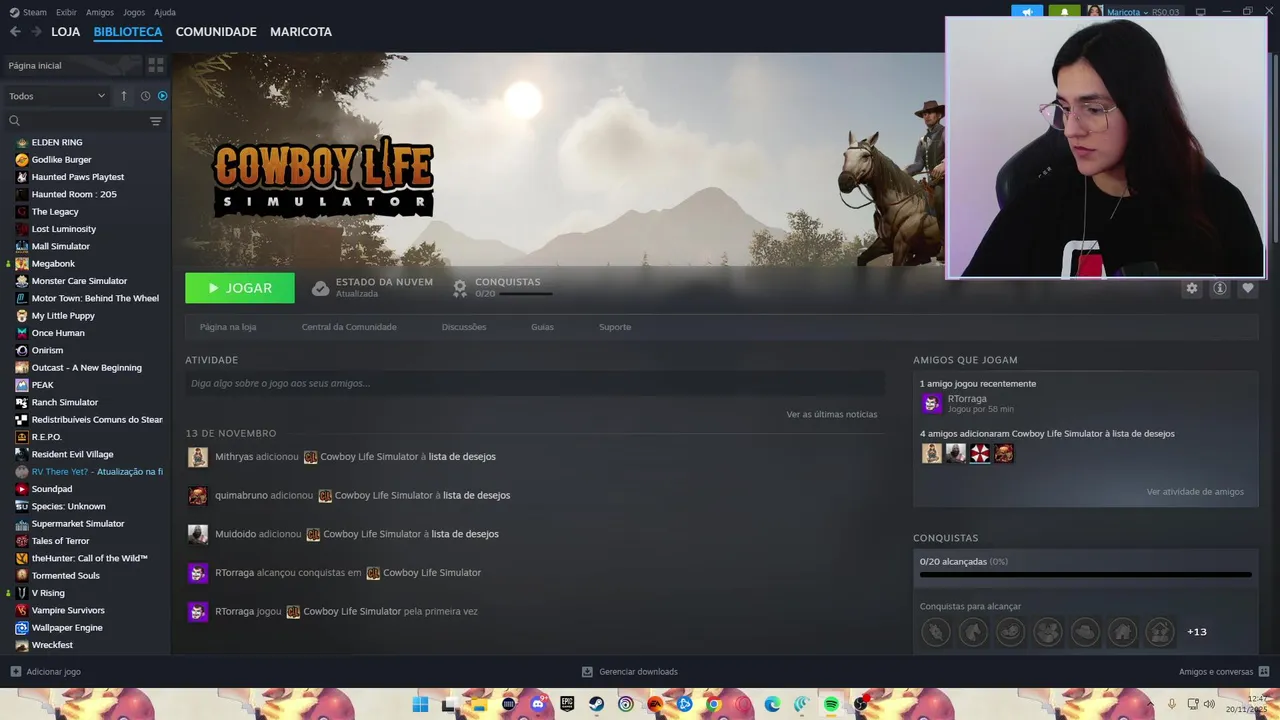Open Mithryas profile avatar in activity feed

pos(198,457)
